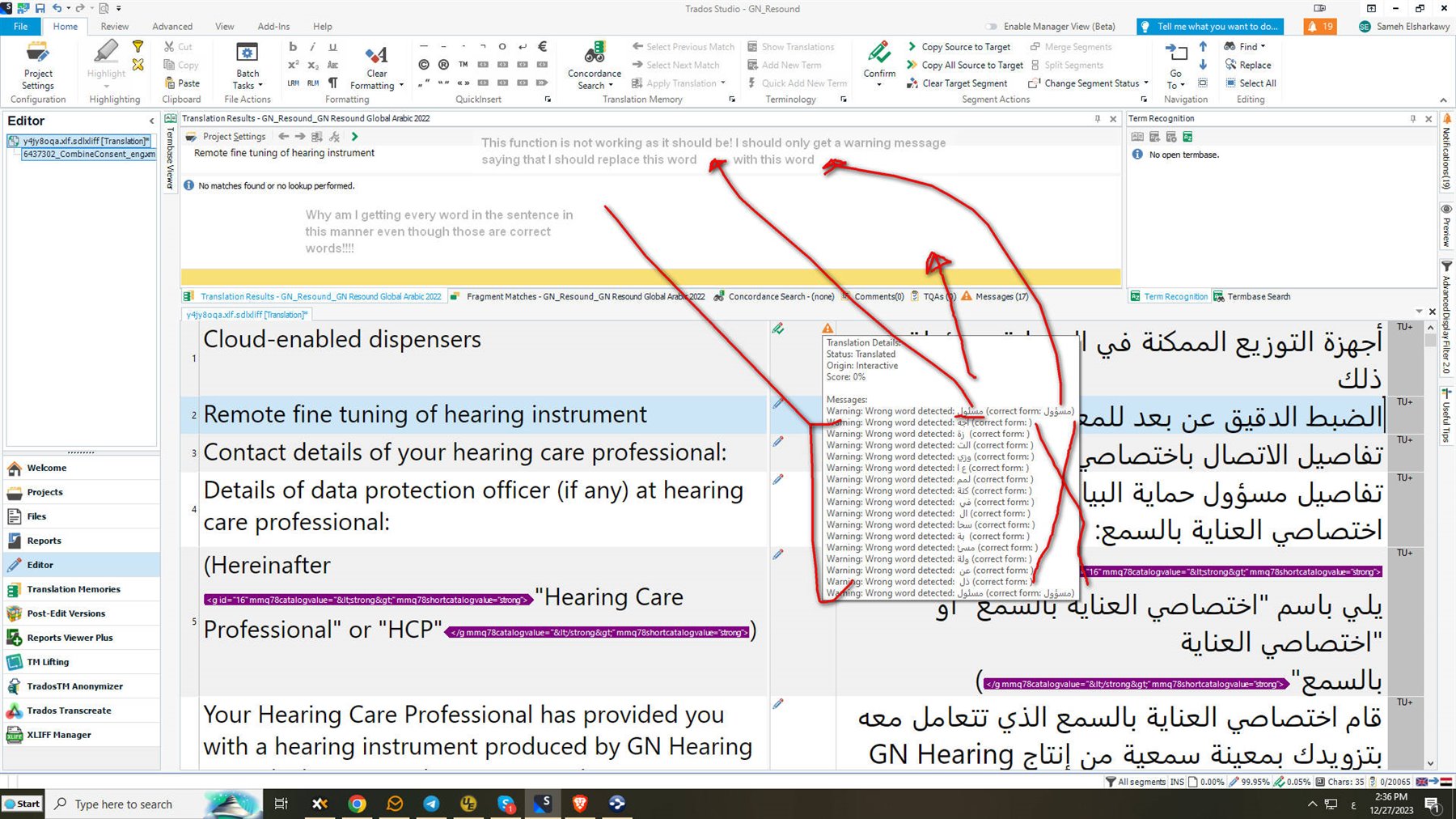Open notifications bell showing 19

coord(1320,26)
